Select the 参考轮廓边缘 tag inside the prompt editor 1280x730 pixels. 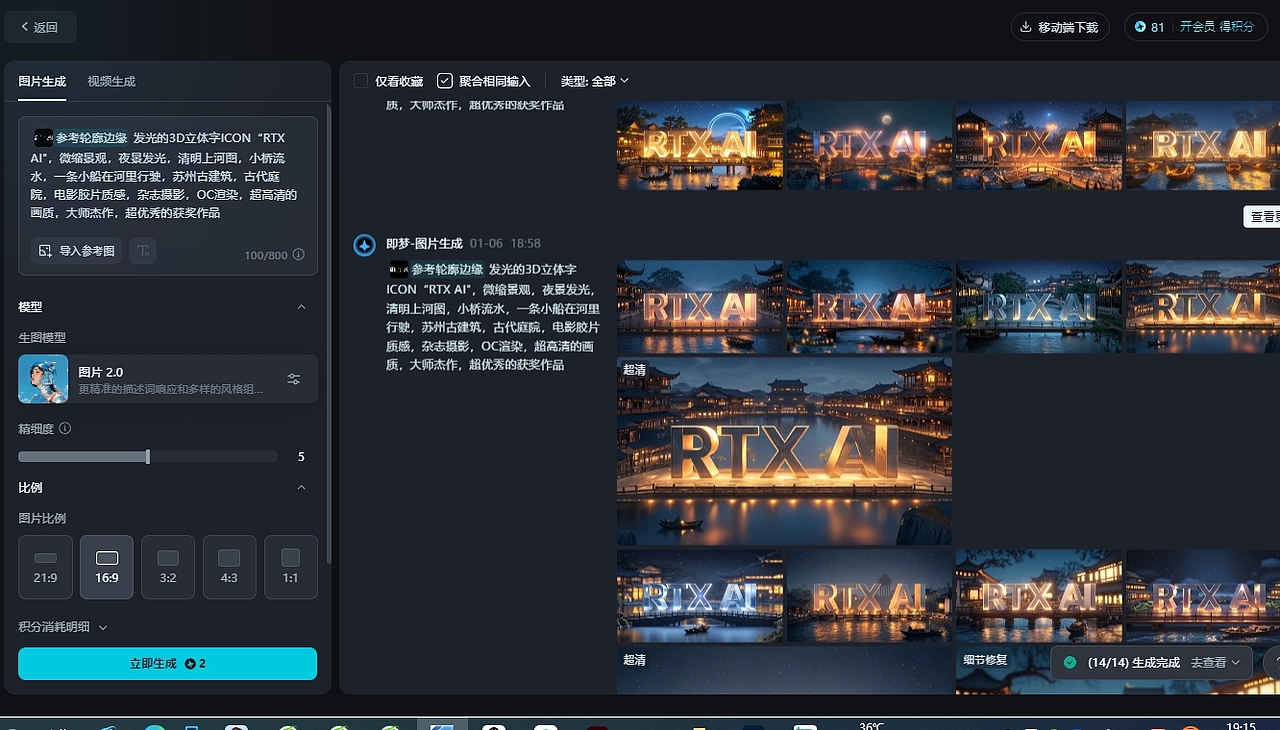pos(81,138)
